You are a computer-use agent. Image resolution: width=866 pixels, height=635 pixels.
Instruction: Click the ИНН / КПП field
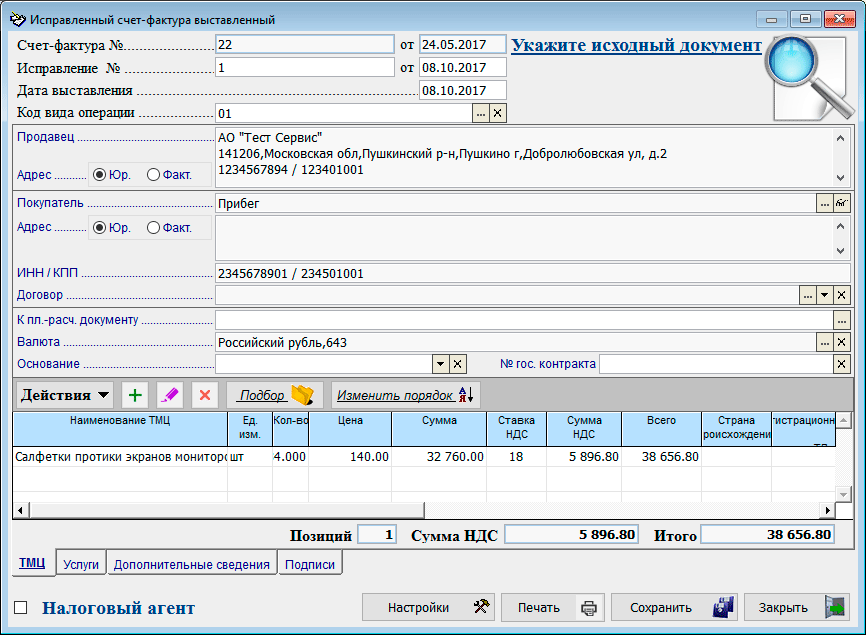point(532,273)
